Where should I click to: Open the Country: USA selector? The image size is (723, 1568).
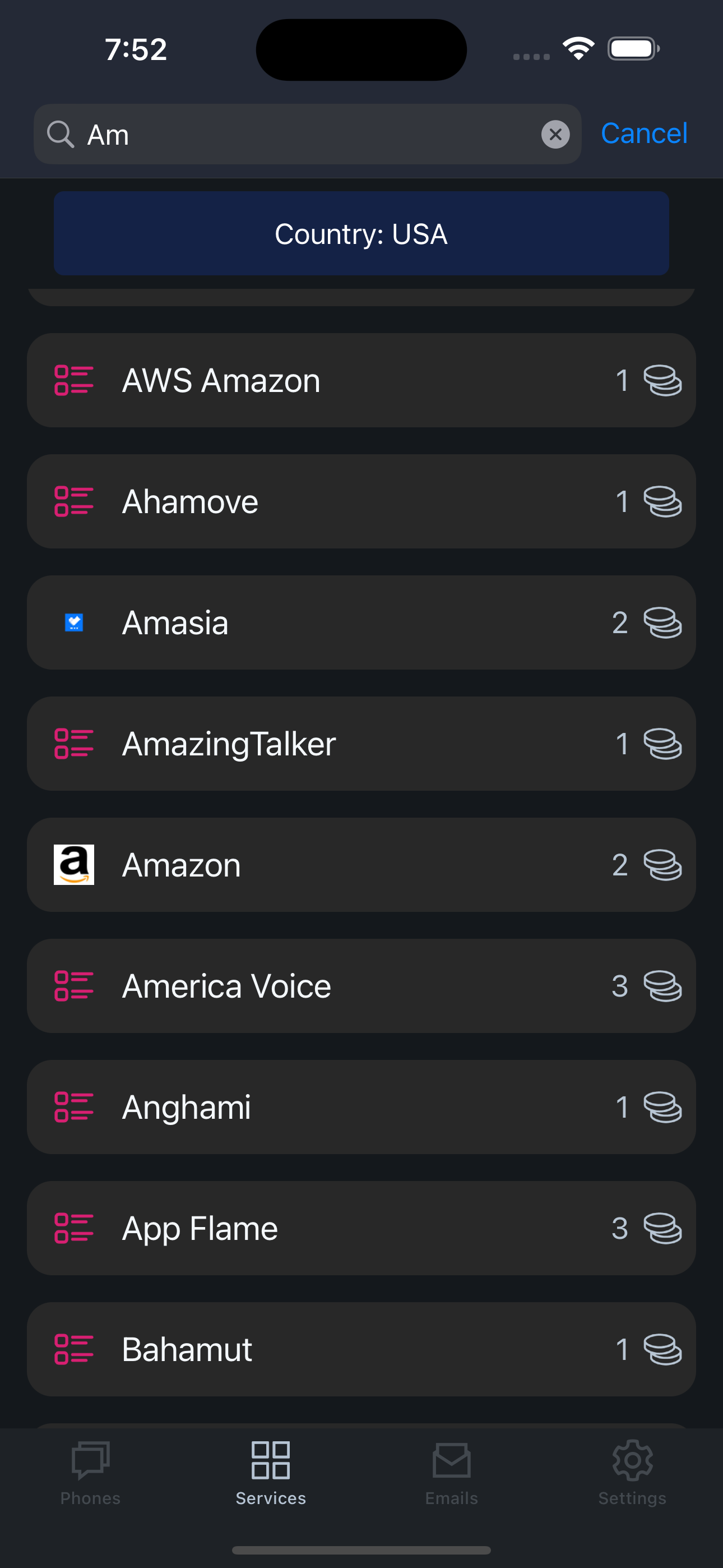(x=361, y=233)
